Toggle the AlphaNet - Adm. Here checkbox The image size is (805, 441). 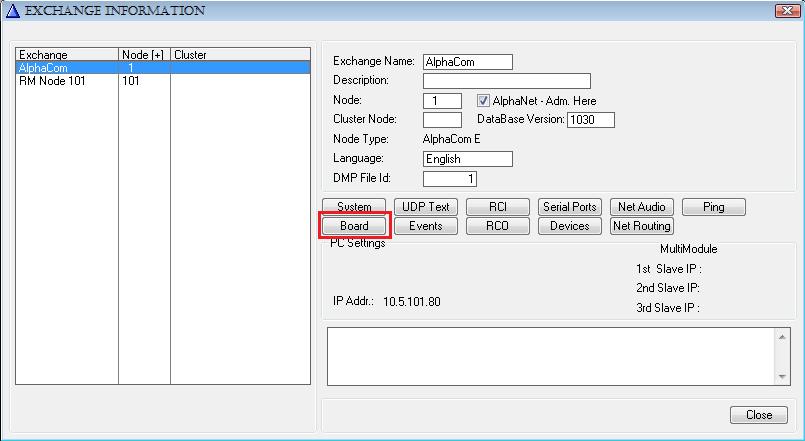pos(483,100)
